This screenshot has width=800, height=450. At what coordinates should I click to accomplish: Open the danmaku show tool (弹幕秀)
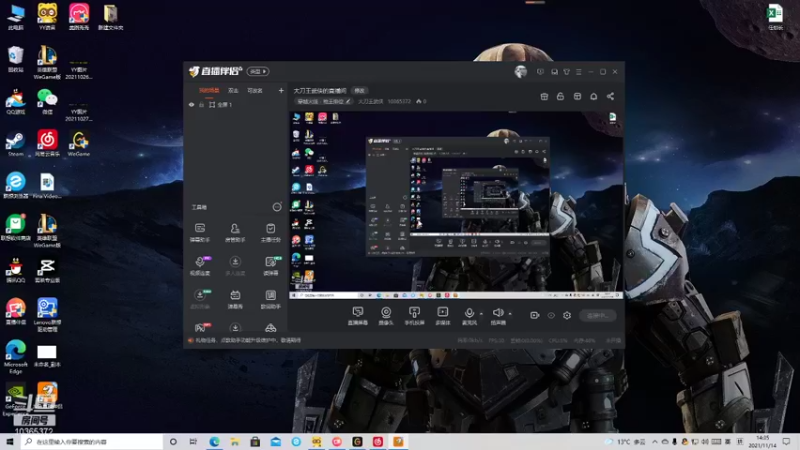coord(235,299)
